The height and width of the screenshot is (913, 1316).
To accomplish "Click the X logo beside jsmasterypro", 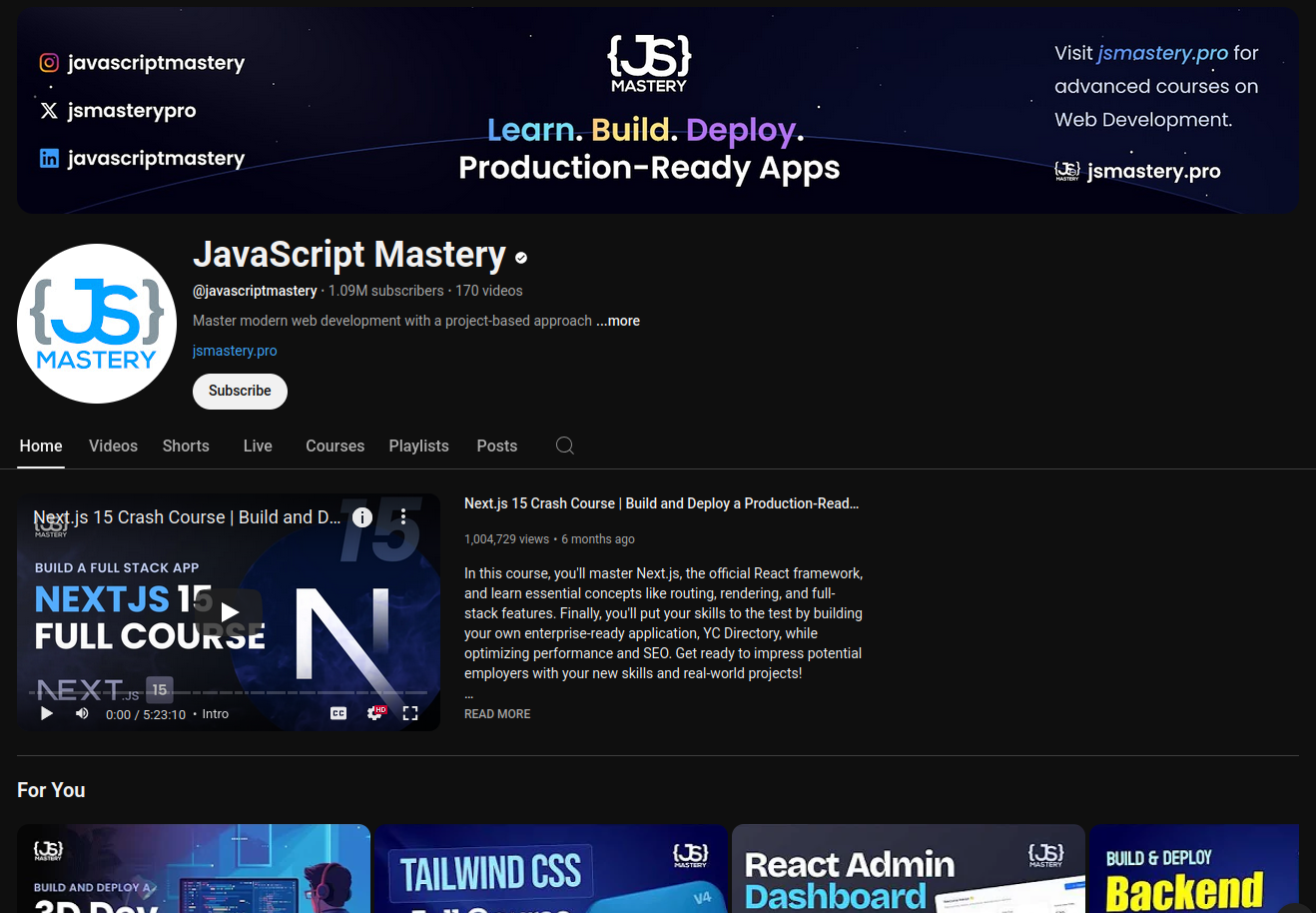I will [49, 111].
